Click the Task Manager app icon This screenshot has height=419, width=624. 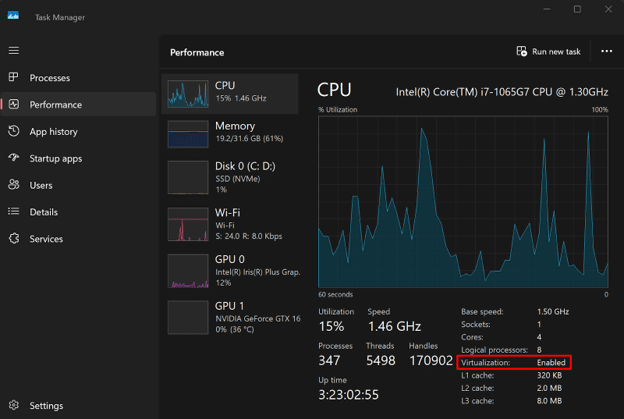coord(14,16)
